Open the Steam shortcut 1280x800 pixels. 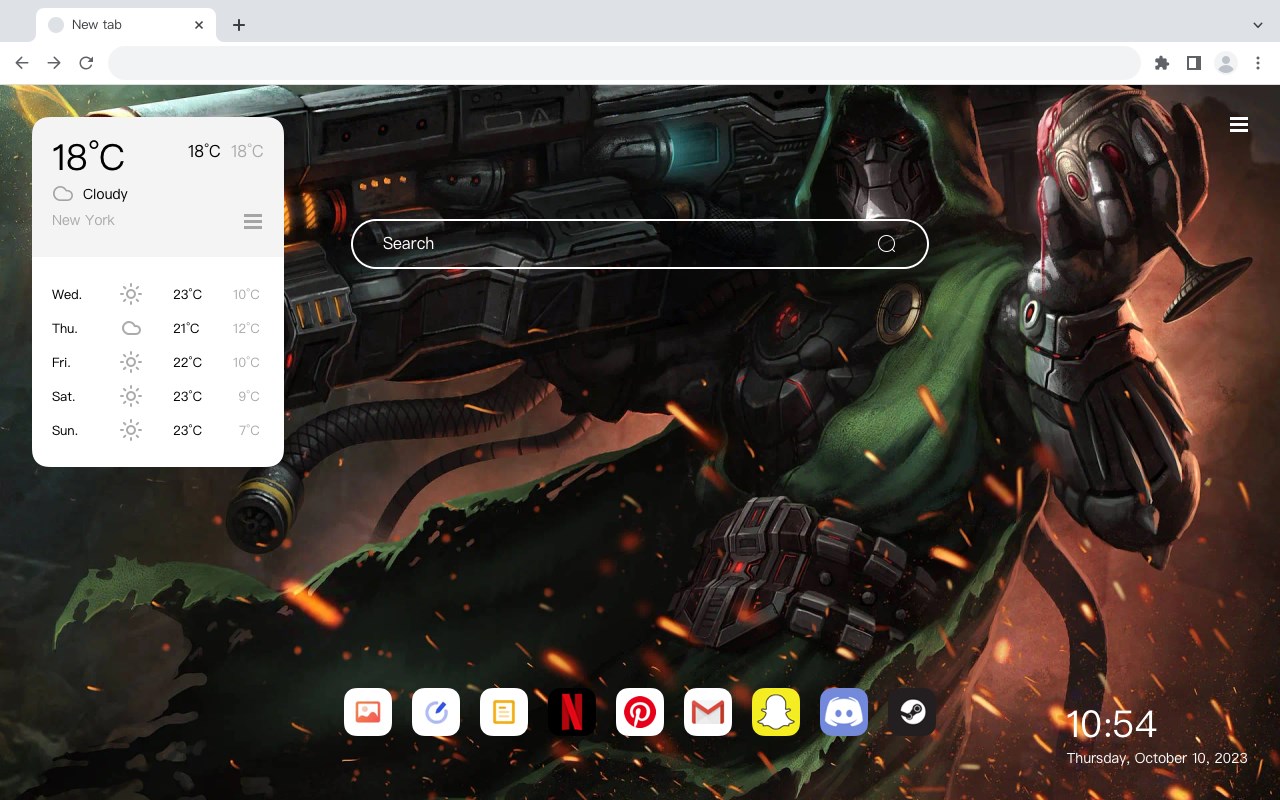(x=912, y=712)
